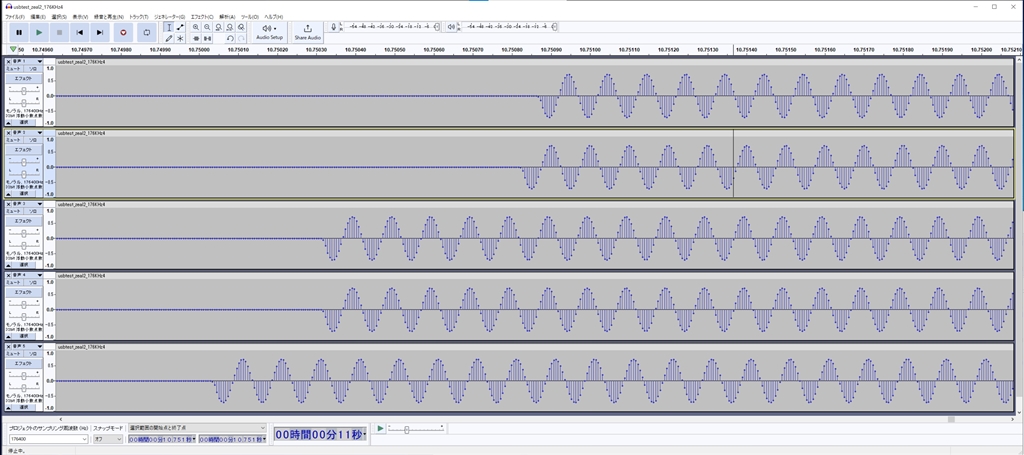Select the Envelope tool
The height and width of the screenshot is (455, 1024).
(180, 27)
